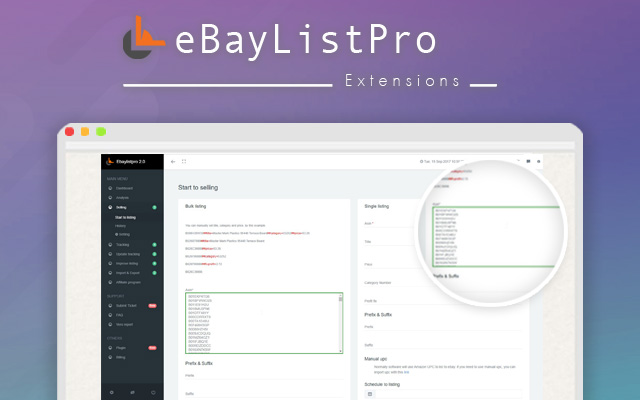
Task: Click Suffix field in Bulk listing
Action: [264, 394]
